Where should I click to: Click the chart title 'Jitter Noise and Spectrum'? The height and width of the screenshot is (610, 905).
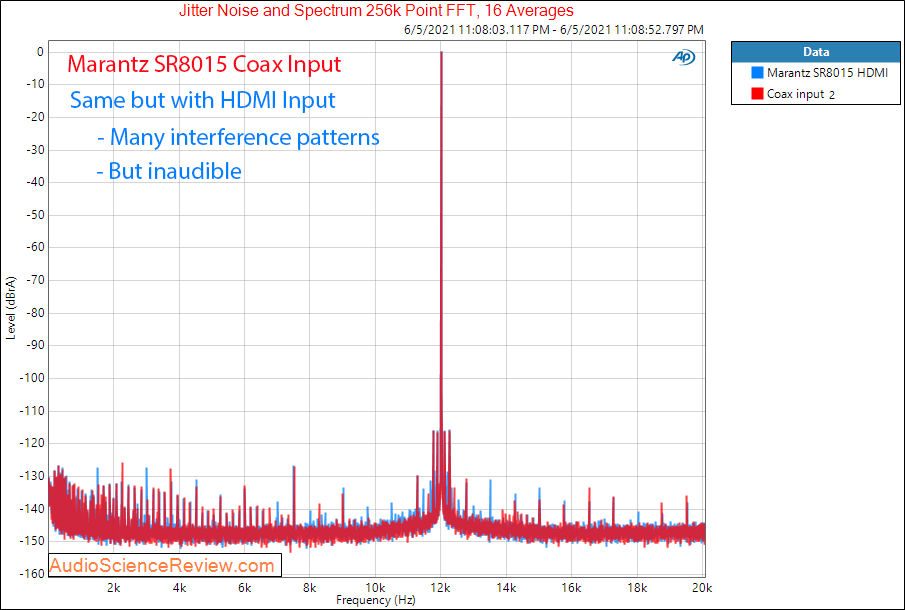click(376, 10)
